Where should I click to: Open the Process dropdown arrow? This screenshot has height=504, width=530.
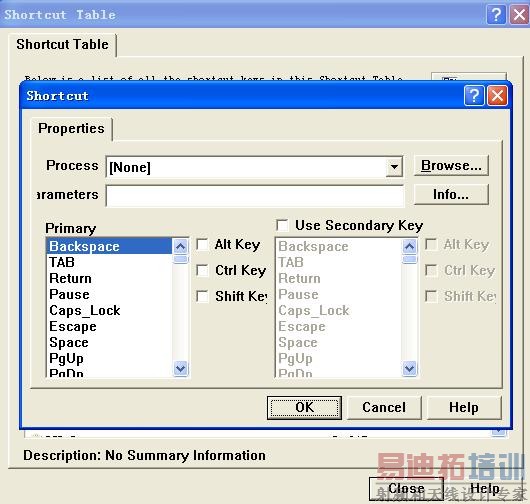394,167
